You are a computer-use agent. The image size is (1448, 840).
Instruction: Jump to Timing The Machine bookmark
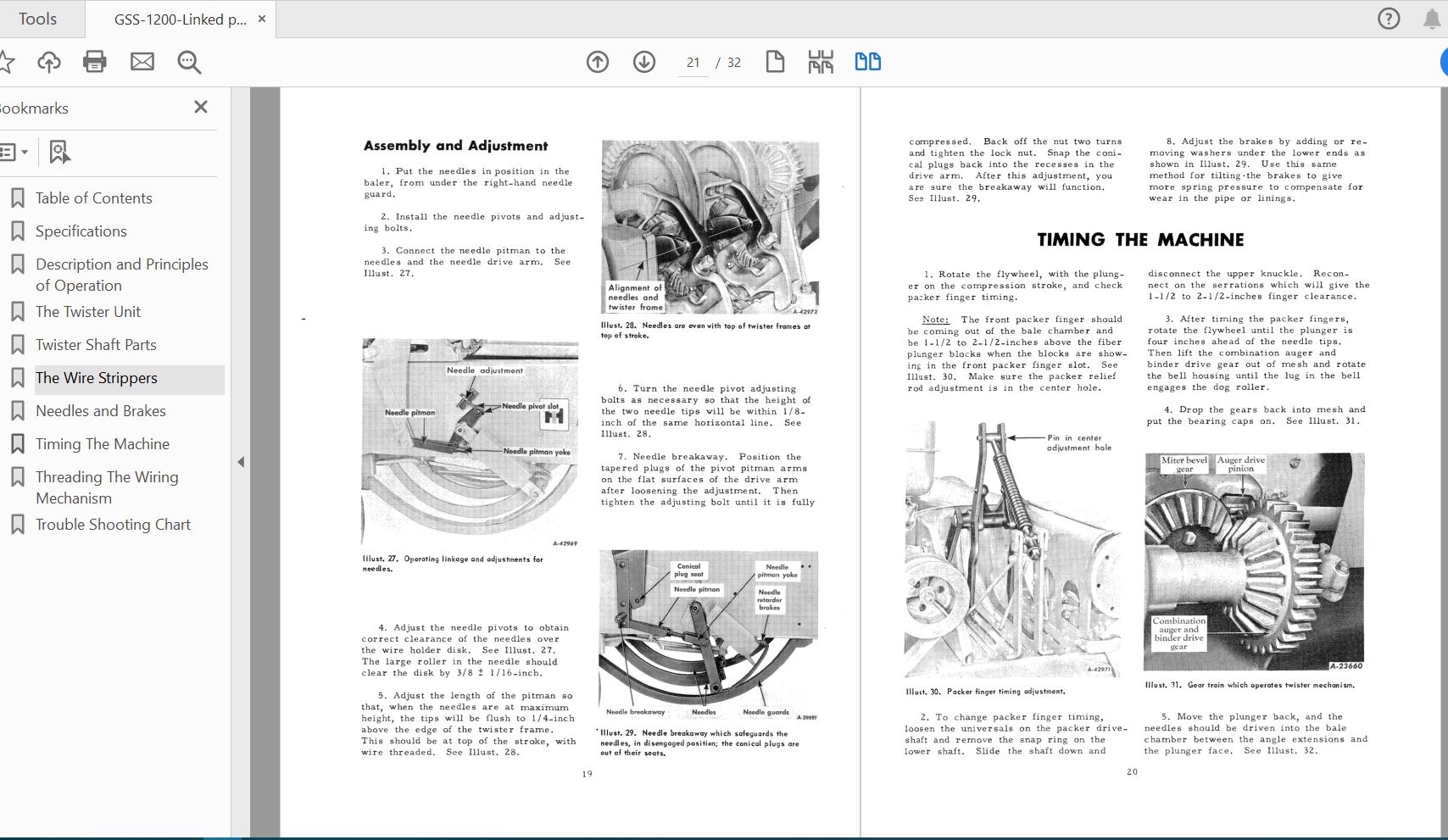[103, 444]
